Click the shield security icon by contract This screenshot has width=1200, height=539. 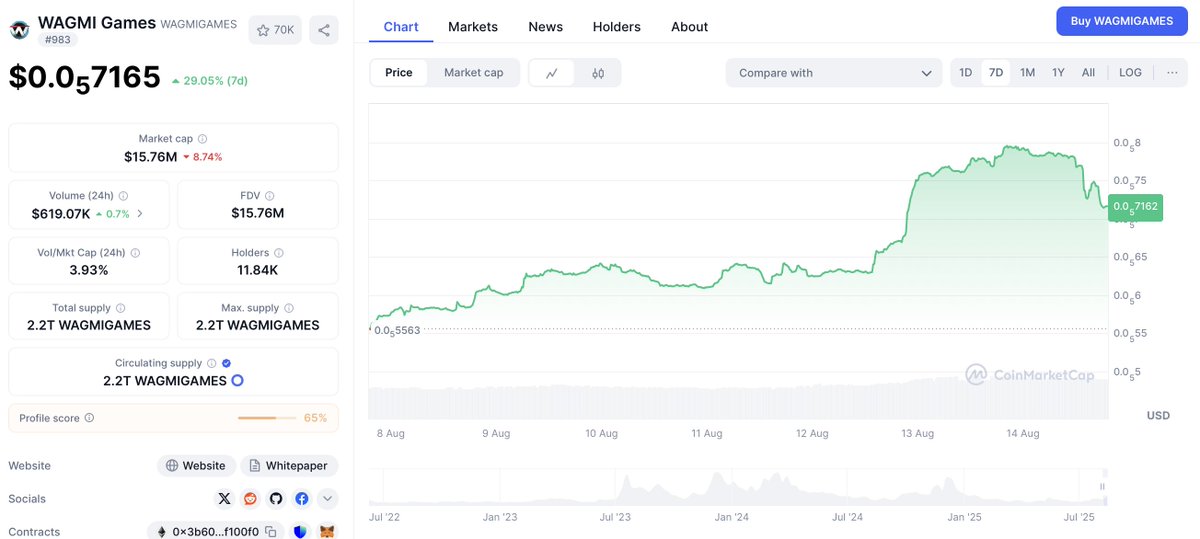coord(301,532)
